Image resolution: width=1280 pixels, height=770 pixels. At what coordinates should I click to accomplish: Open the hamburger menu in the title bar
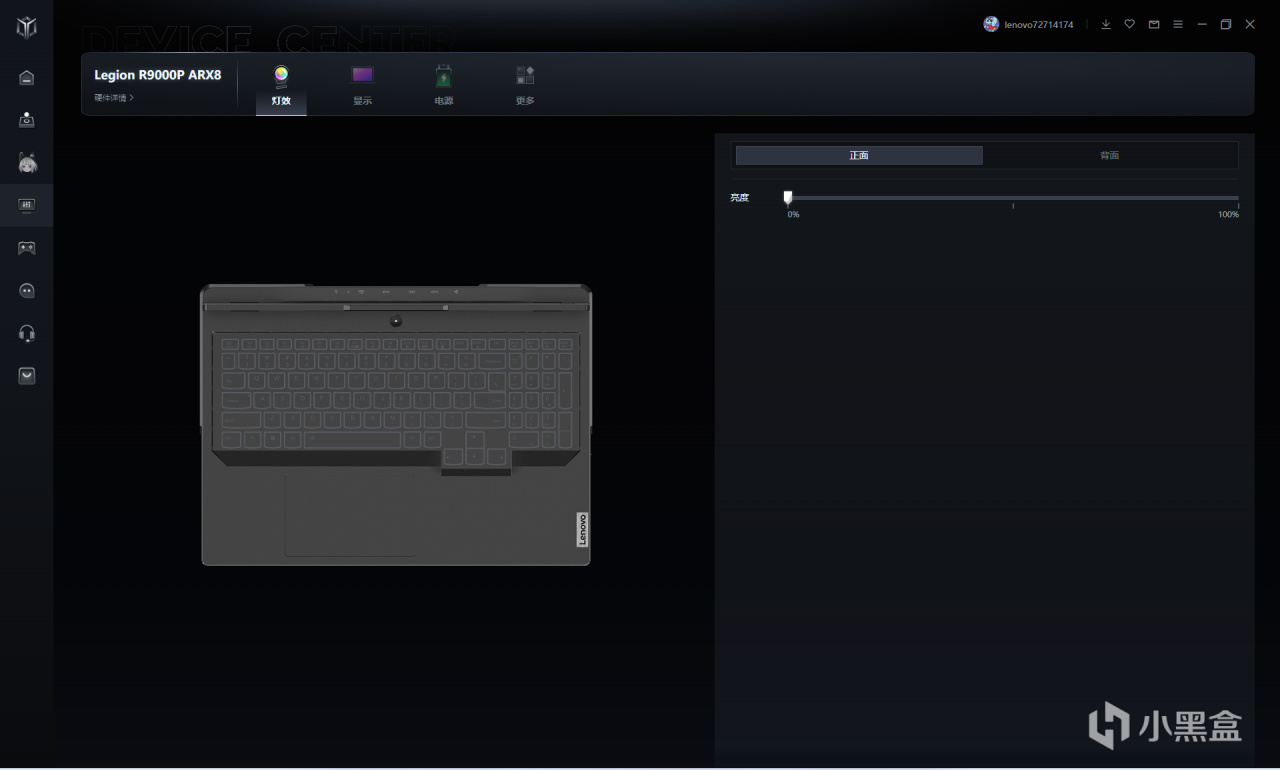point(1178,24)
